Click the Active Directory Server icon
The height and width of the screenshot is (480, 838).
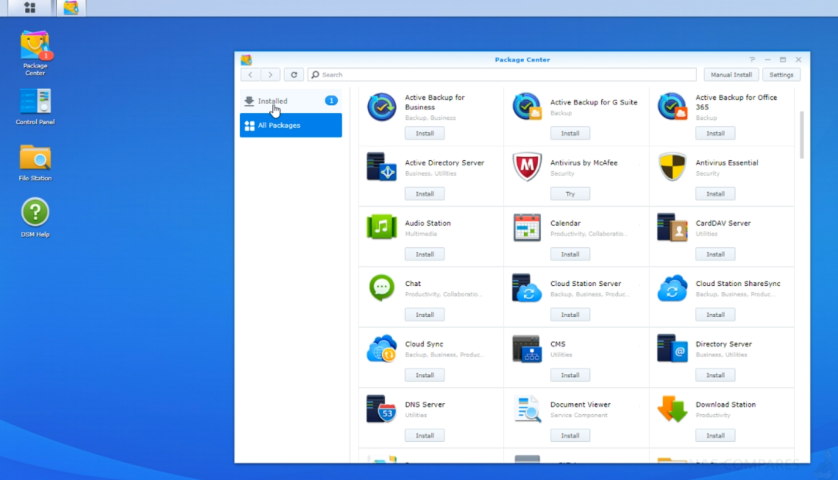tap(382, 167)
